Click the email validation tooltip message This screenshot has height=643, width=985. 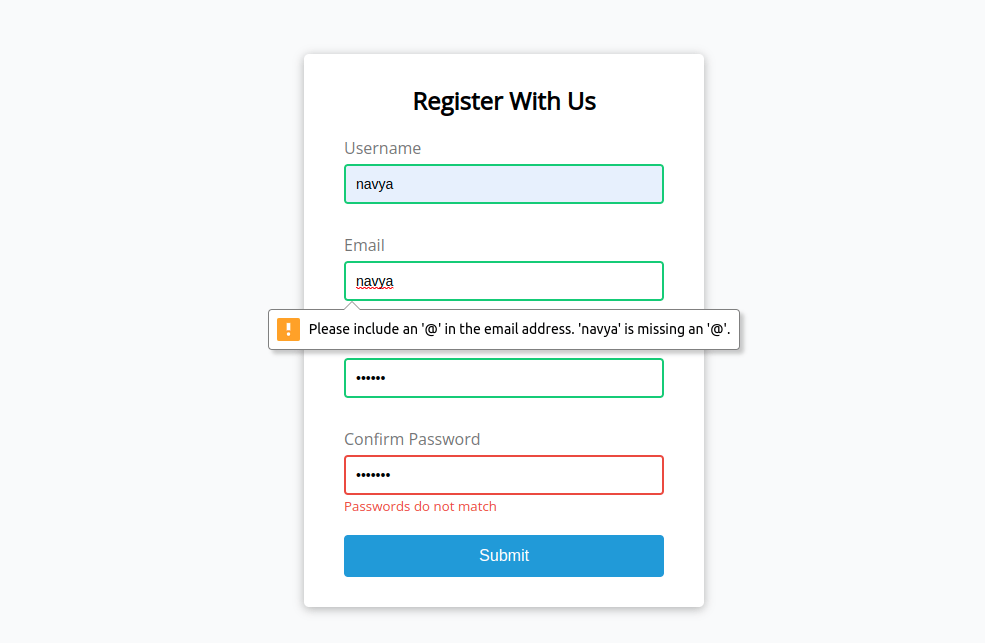click(x=518, y=328)
